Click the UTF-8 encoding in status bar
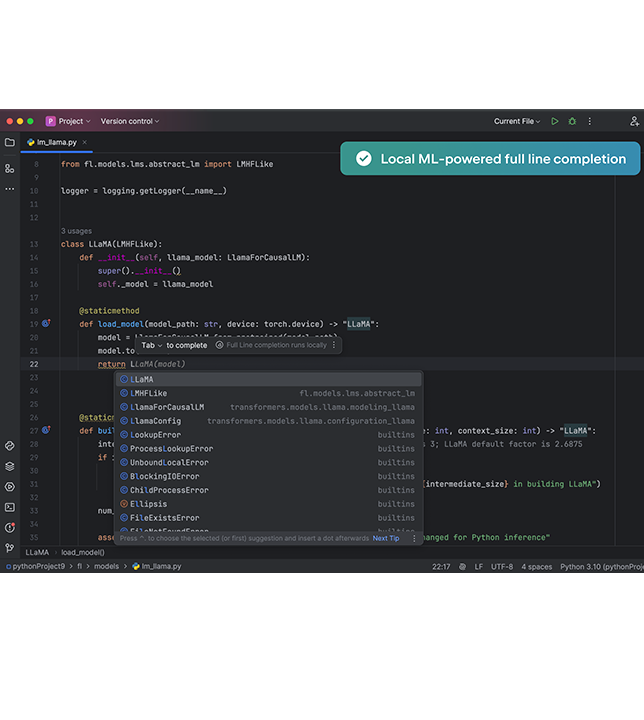Viewport: 644px width, 720px height. click(501, 566)
